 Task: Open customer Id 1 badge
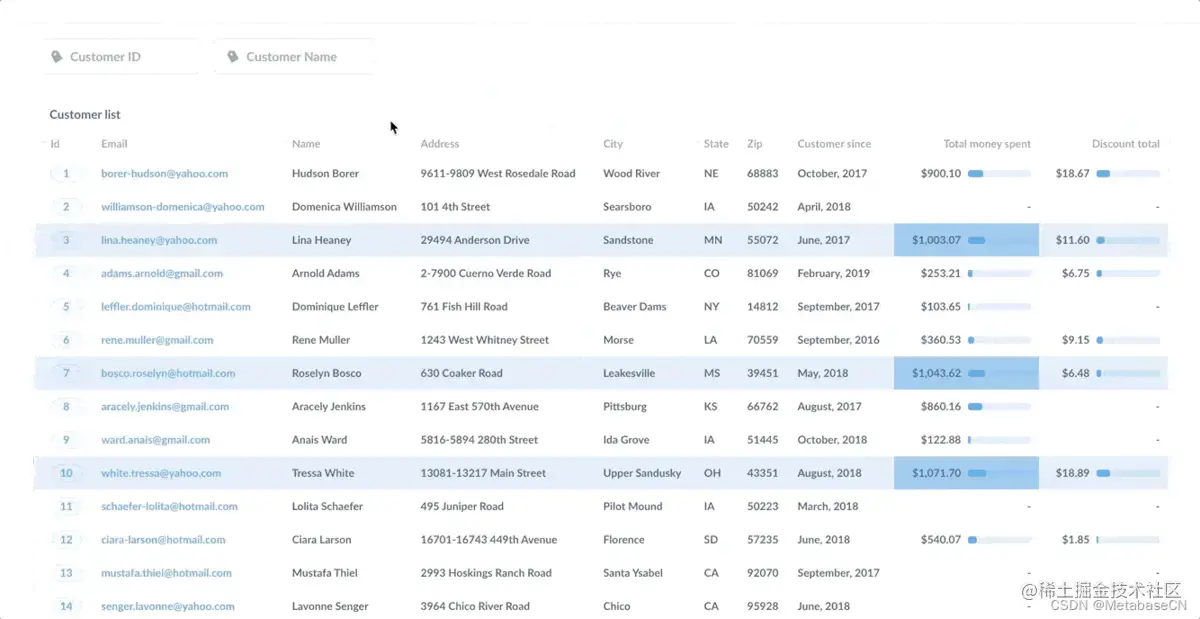(x=66, y=174)
